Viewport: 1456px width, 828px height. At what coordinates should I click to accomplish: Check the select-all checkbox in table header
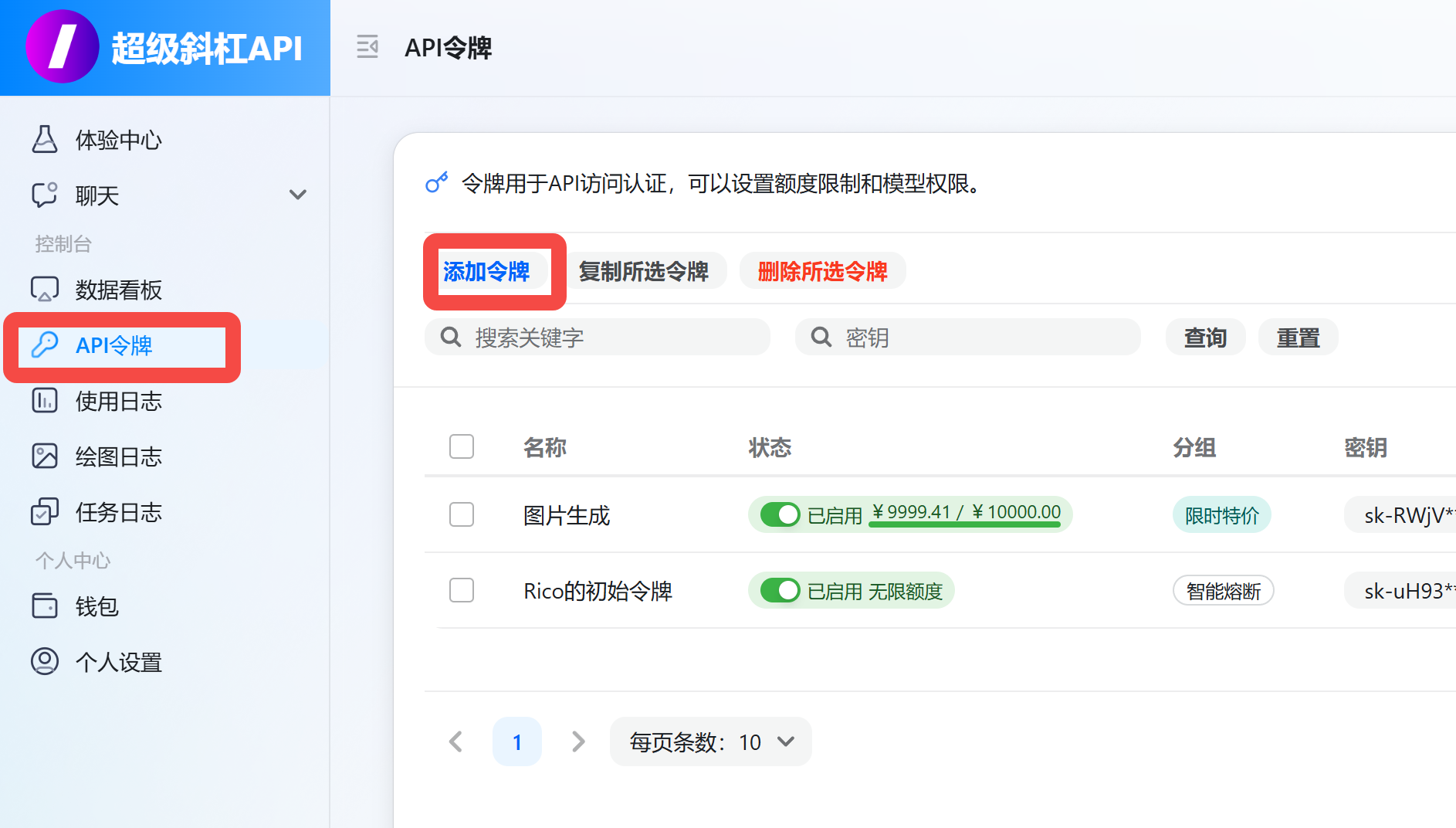(x=462, y=446)
